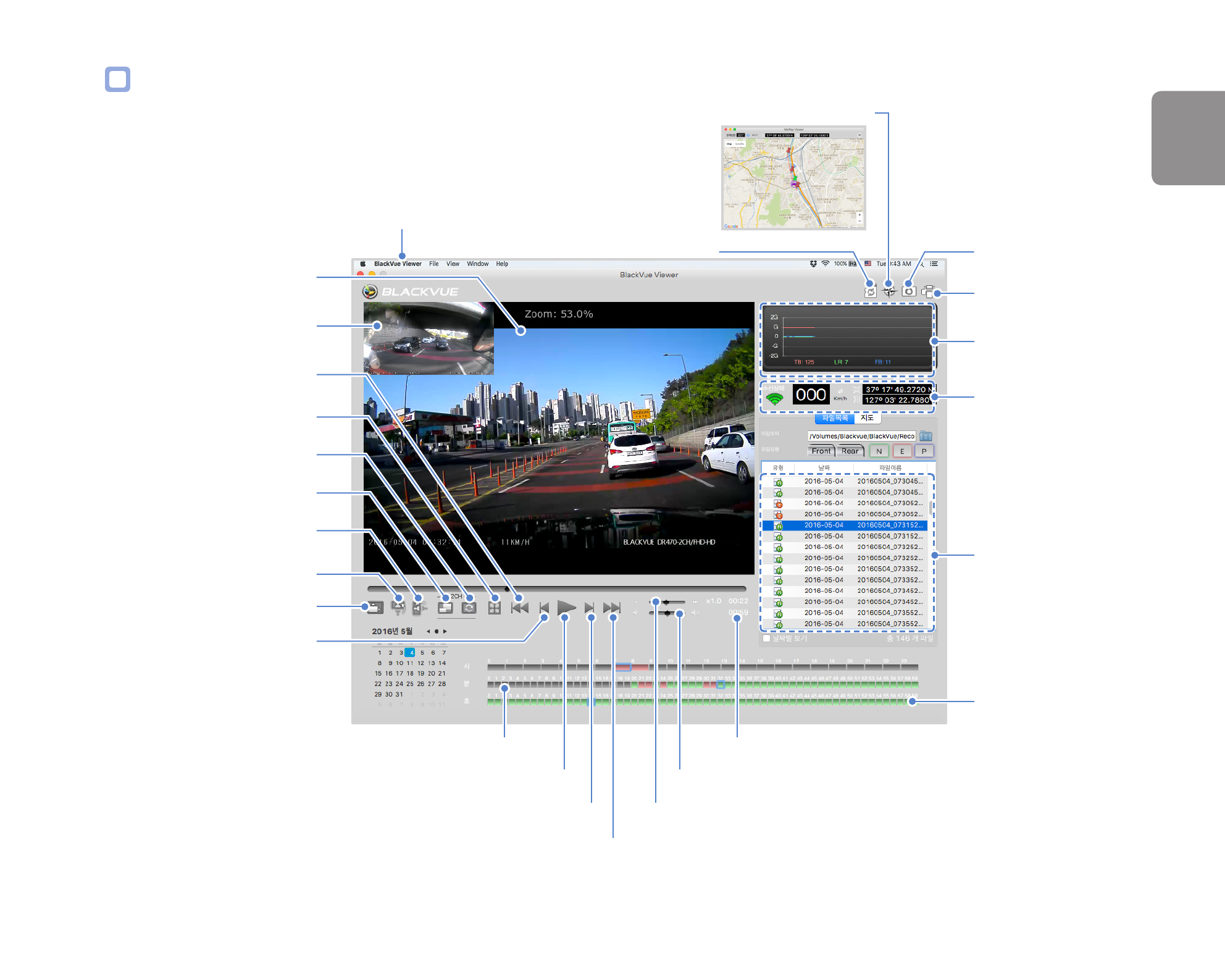
Task: Open the Help menu
Action: pyautogui.click(x=502, y=264)
